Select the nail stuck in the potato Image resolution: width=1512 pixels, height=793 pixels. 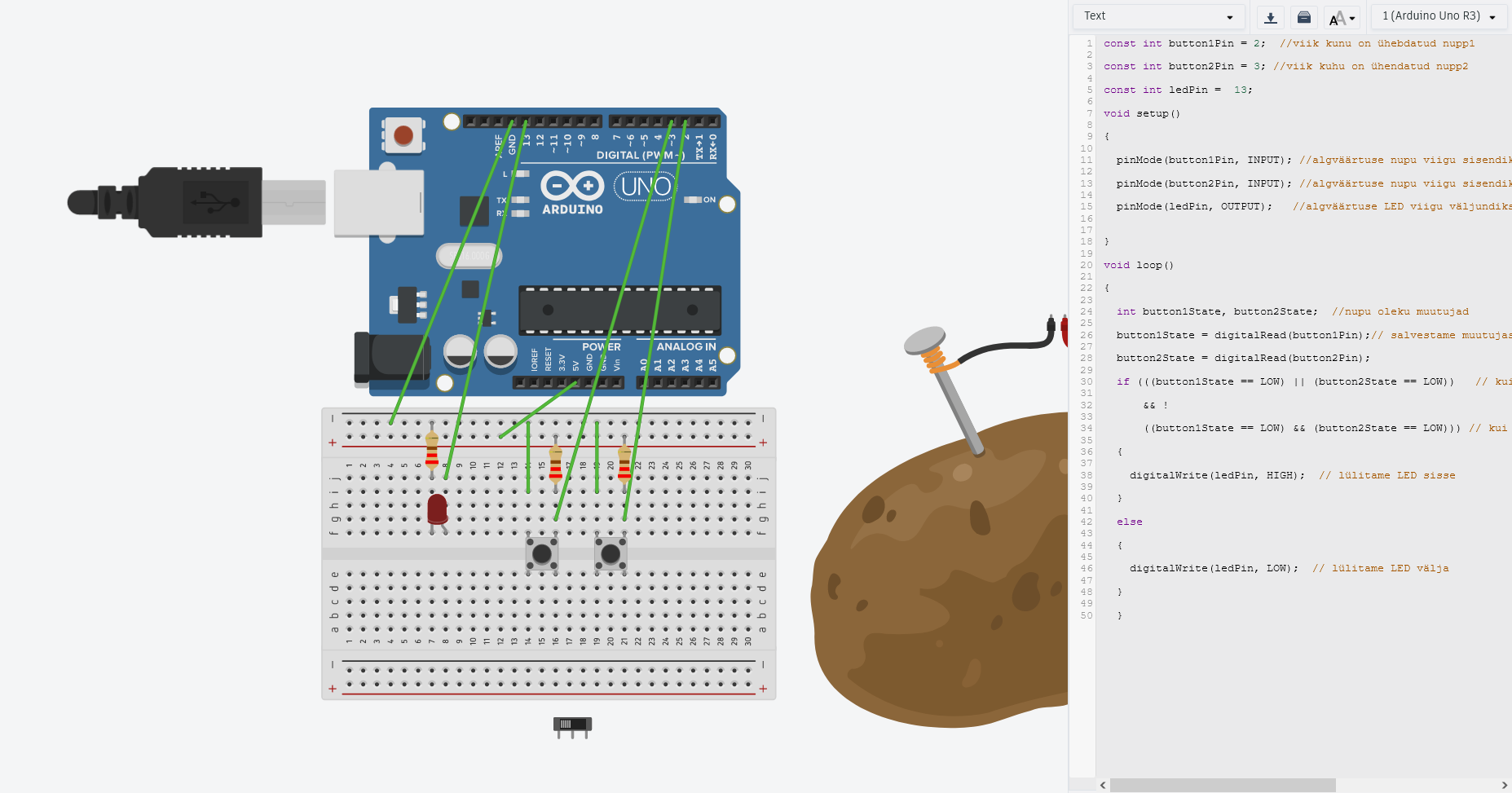pyautogui.click(x=950, y=390)
